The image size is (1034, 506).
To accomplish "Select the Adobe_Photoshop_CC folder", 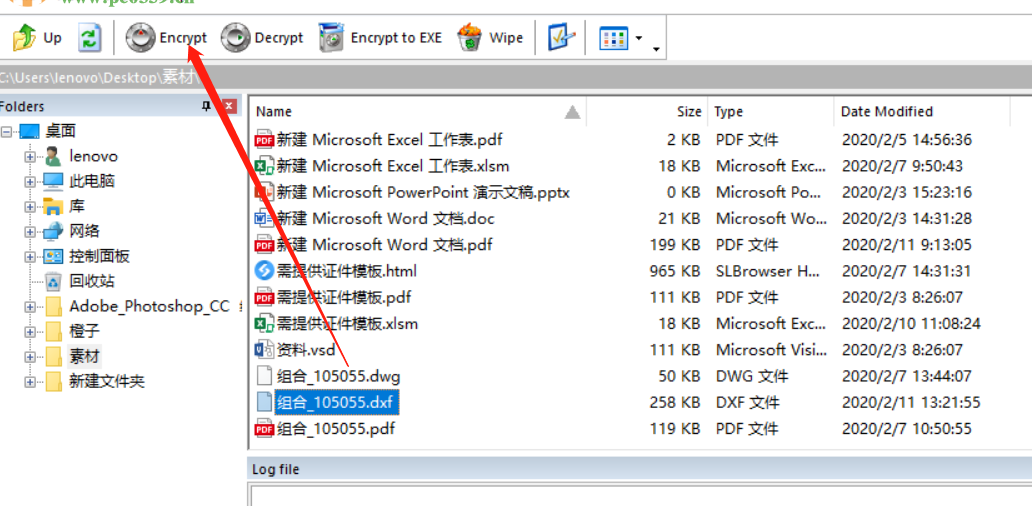I will coord(149,307).
